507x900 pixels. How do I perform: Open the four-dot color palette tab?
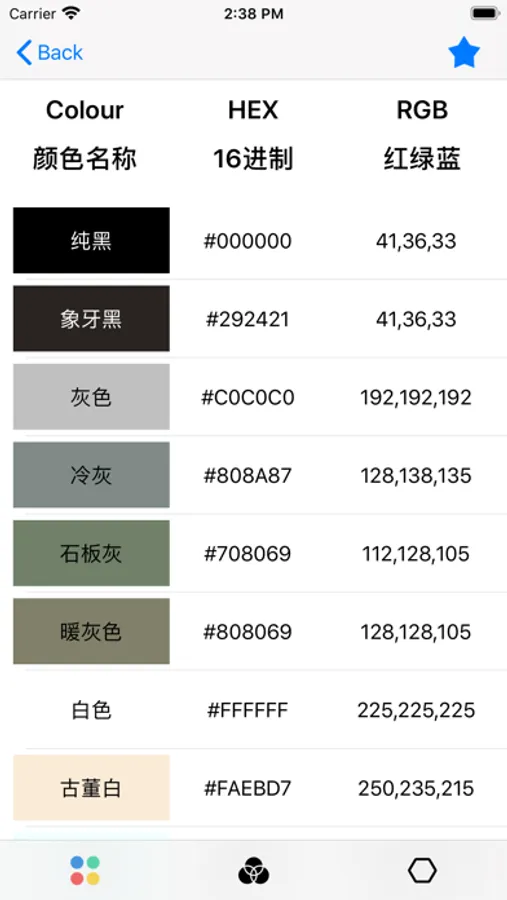[x=86, y=871]
